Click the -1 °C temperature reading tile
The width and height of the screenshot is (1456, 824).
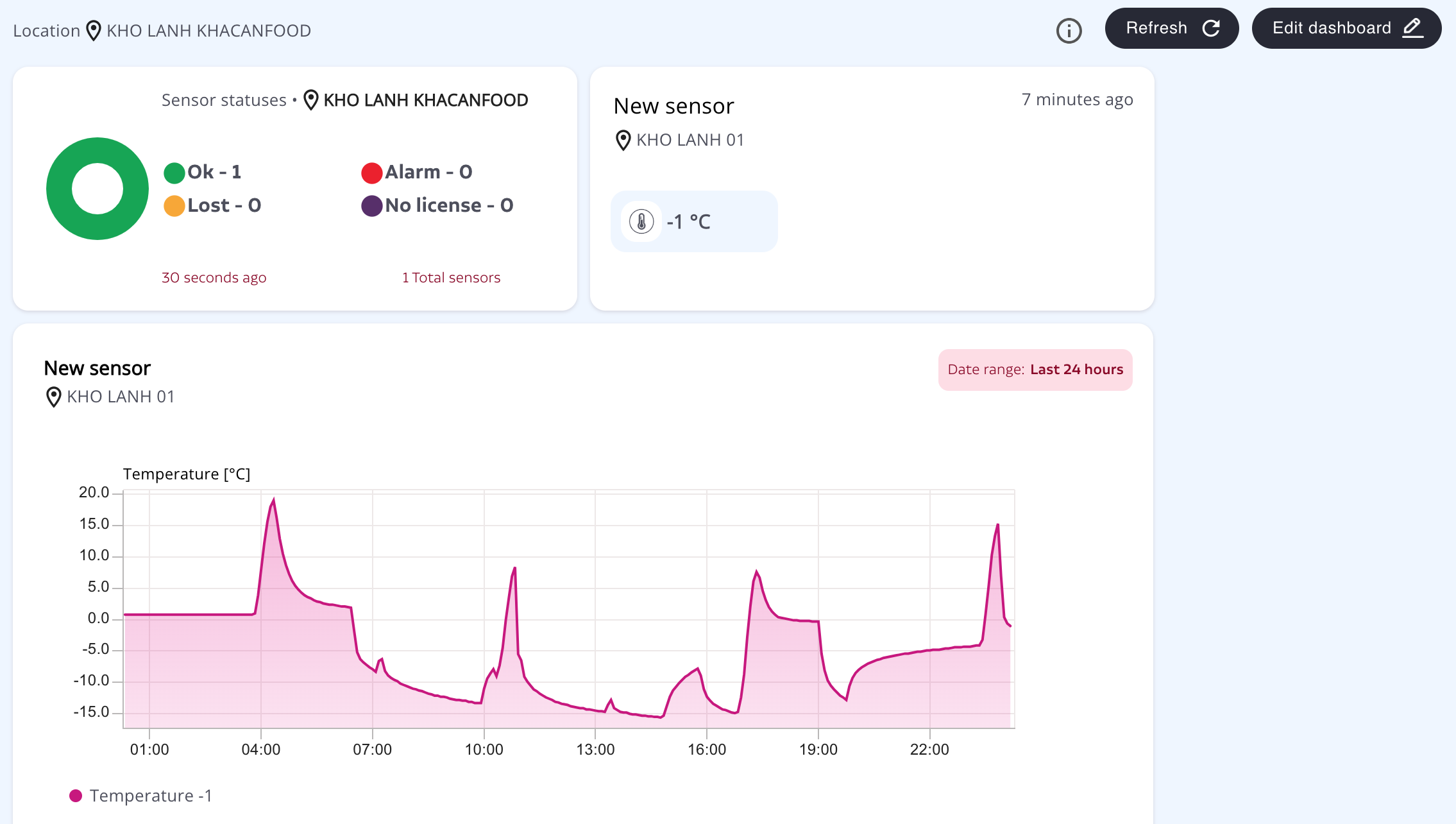694,221
